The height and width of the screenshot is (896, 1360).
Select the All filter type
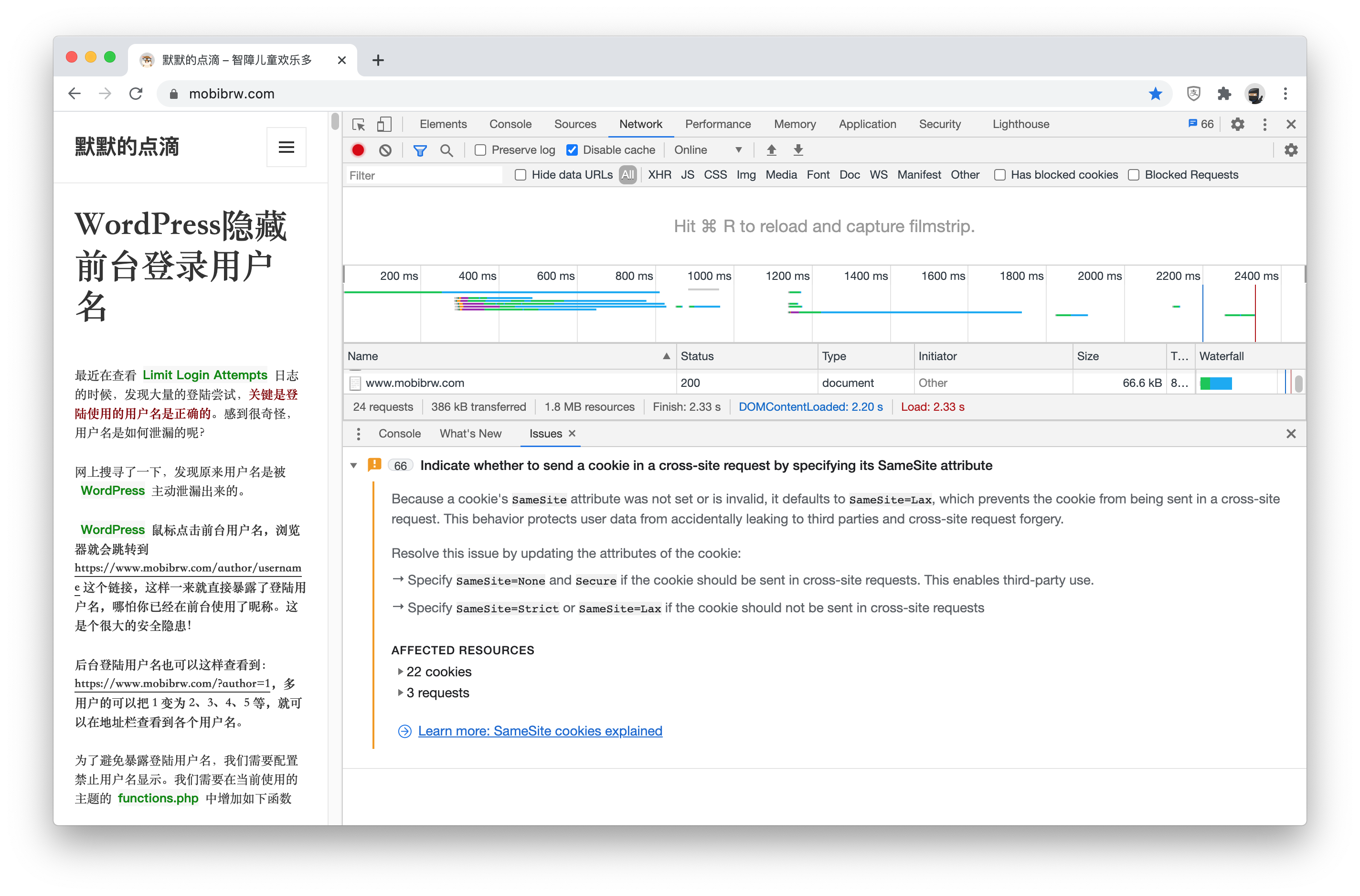pos(627,175)
